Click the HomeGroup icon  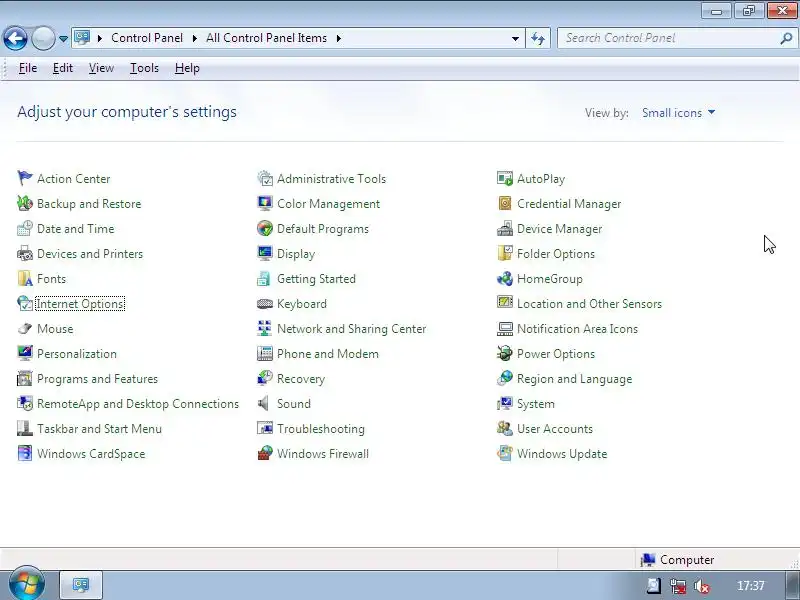click(505, 278)
